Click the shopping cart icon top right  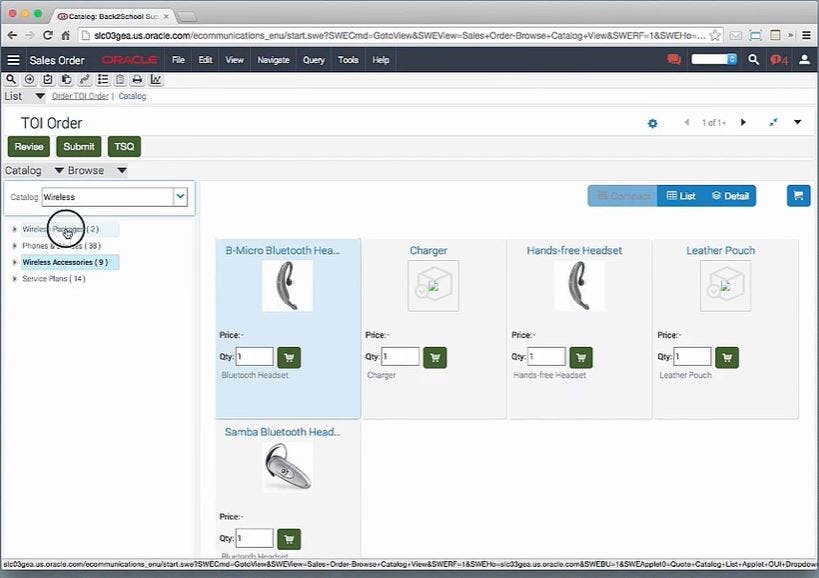click(797, 195)
